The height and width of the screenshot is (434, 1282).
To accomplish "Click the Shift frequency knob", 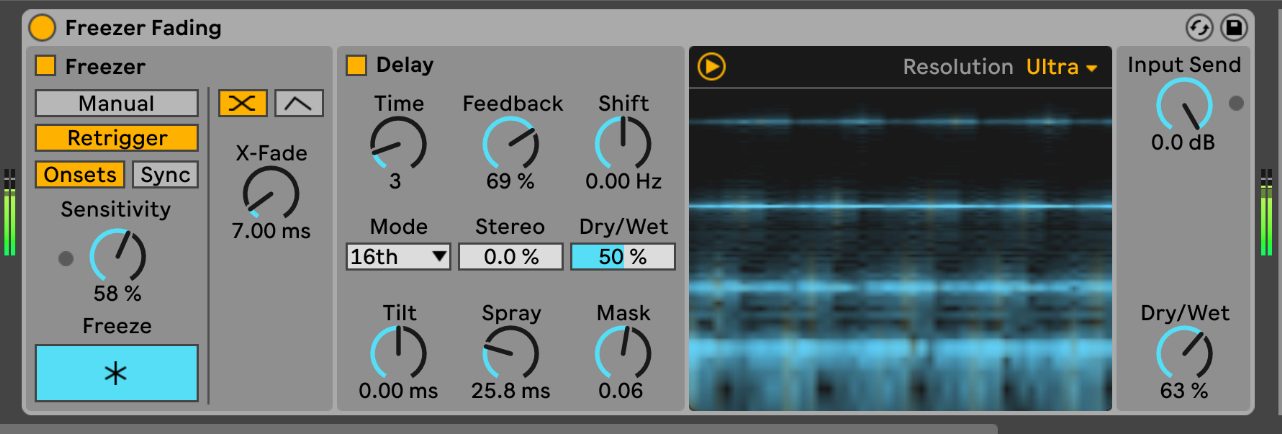I will click(623, 143).
